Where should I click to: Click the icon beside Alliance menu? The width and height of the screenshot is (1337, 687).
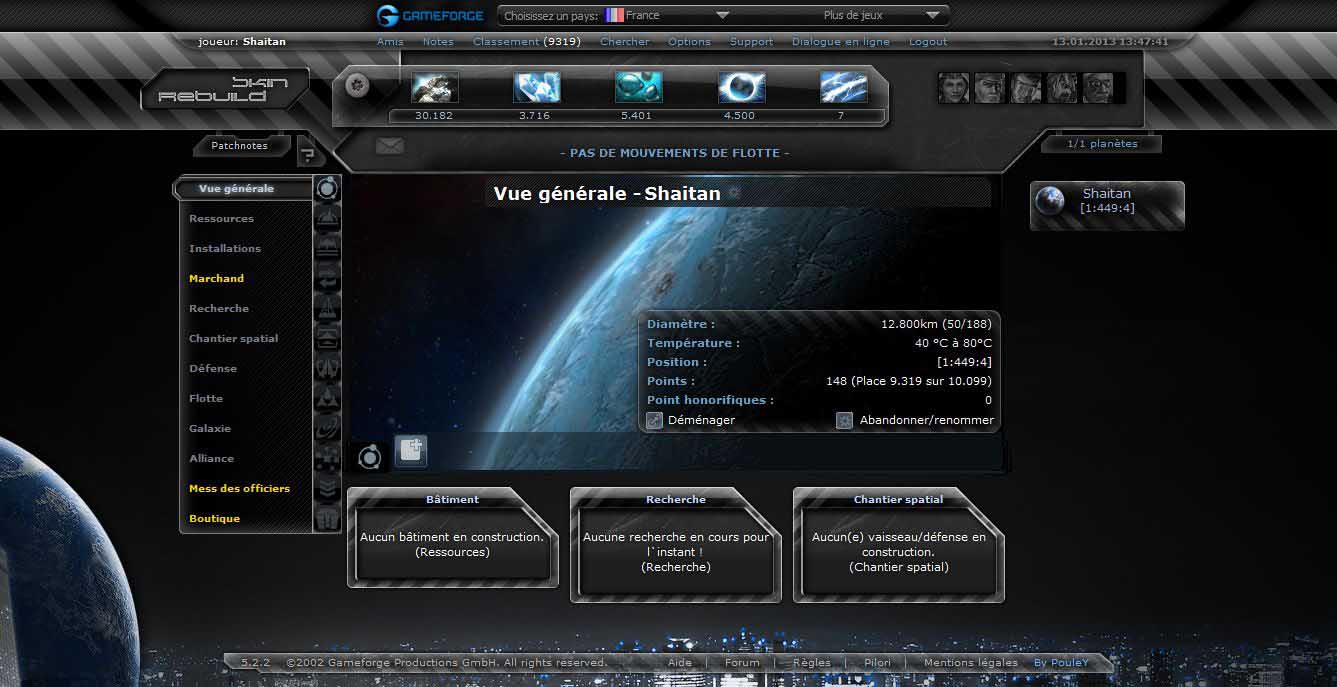pyautogui.click(x=328, y=458)
